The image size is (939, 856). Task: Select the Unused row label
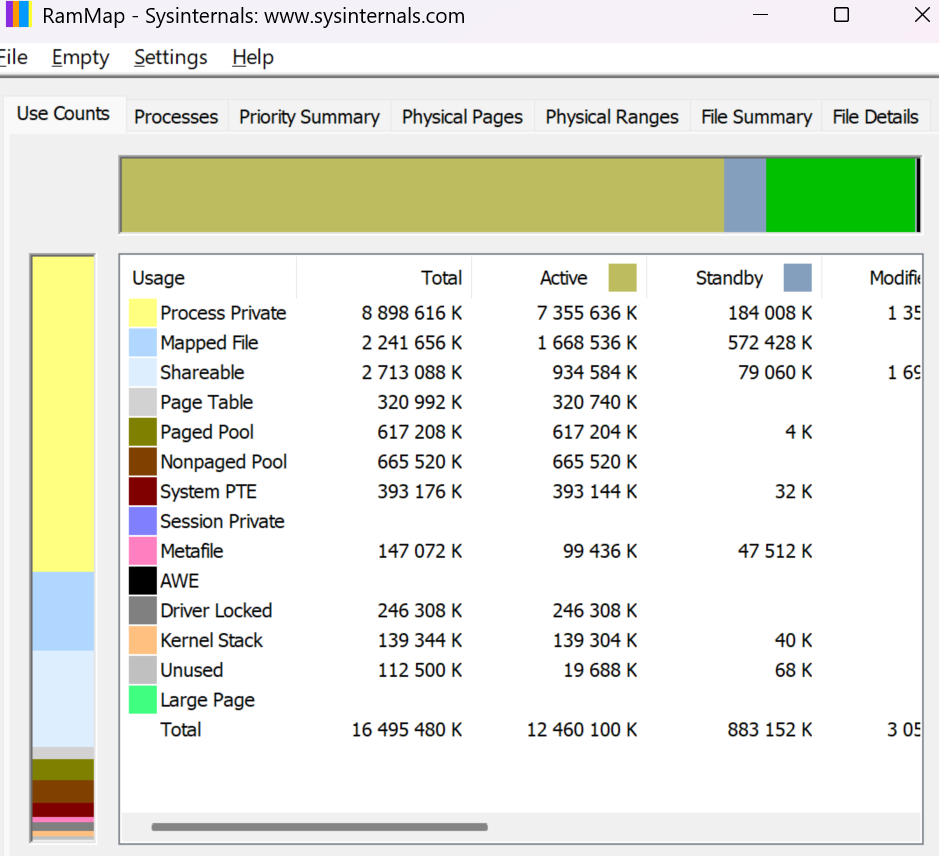[x=192, y=670]
